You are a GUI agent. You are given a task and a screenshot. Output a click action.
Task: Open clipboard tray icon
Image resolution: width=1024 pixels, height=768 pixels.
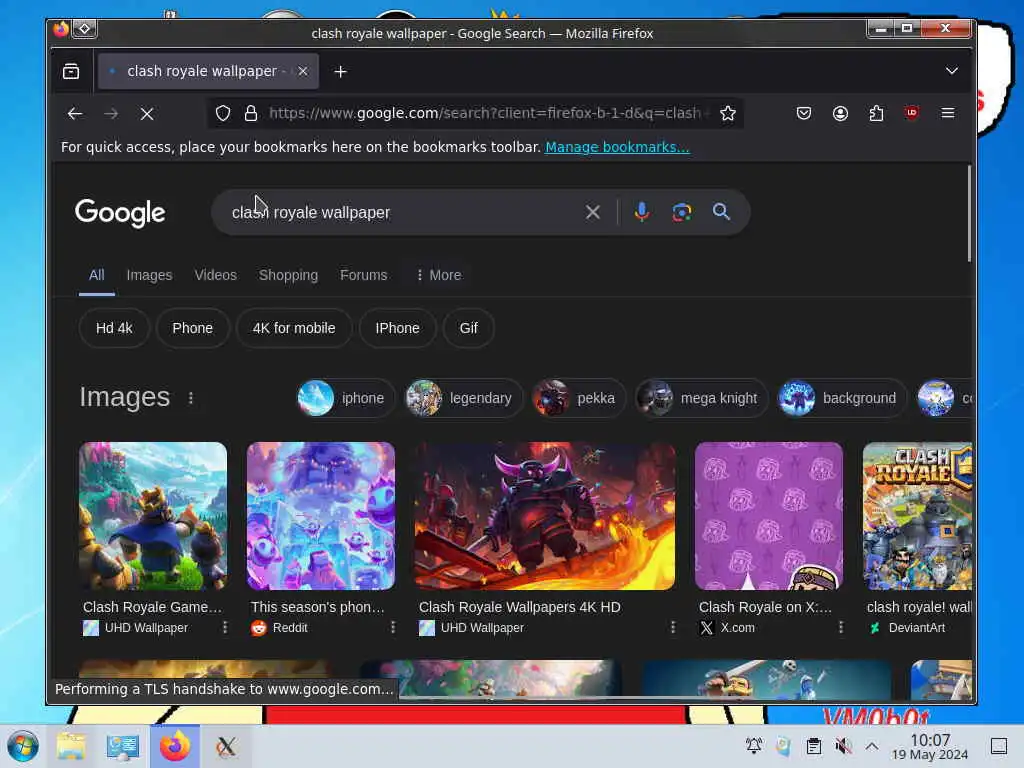(813, 746)
